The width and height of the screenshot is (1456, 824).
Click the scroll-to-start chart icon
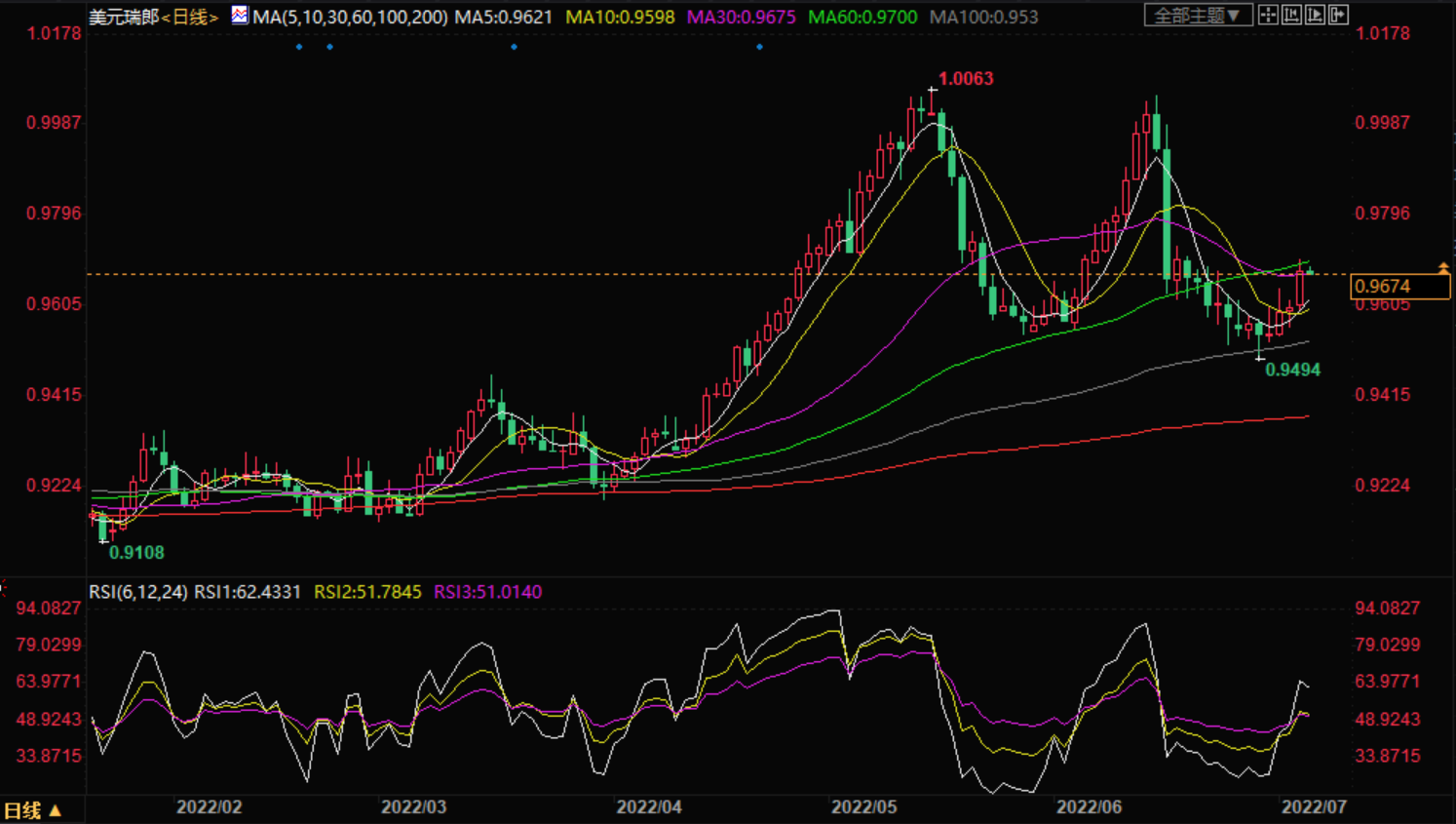1291,15
